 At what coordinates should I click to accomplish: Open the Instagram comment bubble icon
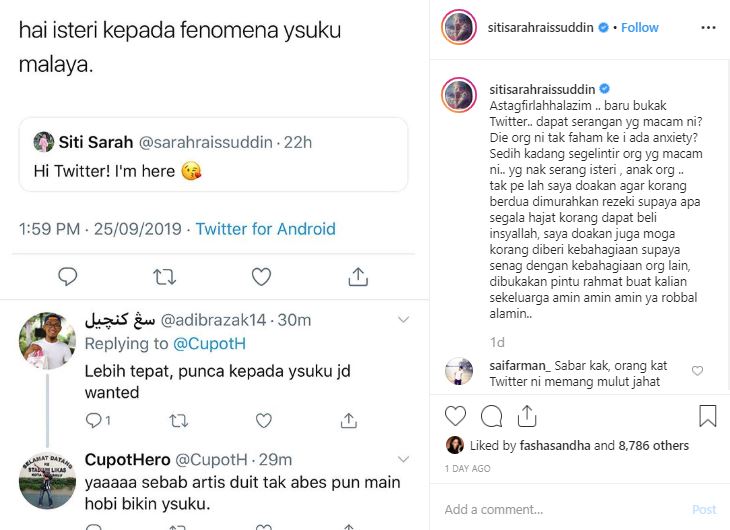pyautogui.click(x=492, y=416)
